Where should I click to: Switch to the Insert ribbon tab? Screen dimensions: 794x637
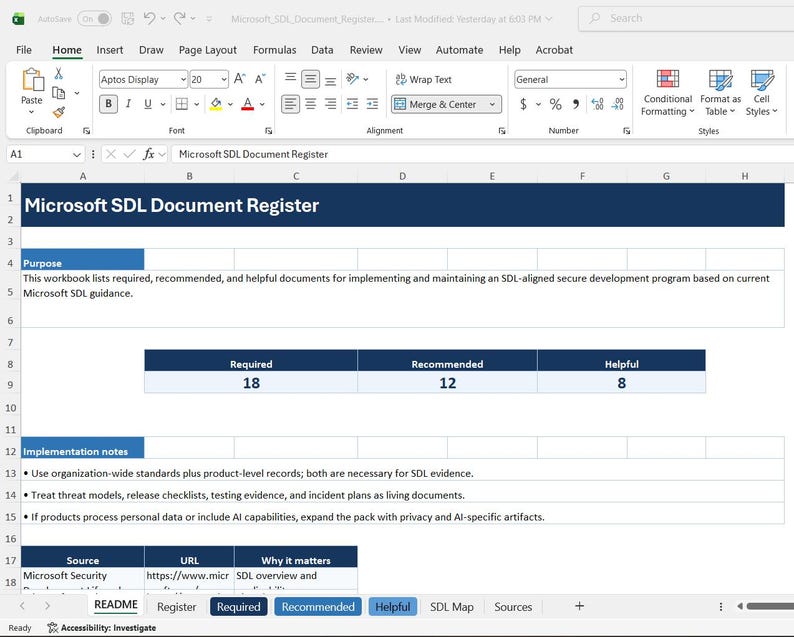tap(109, 50)
